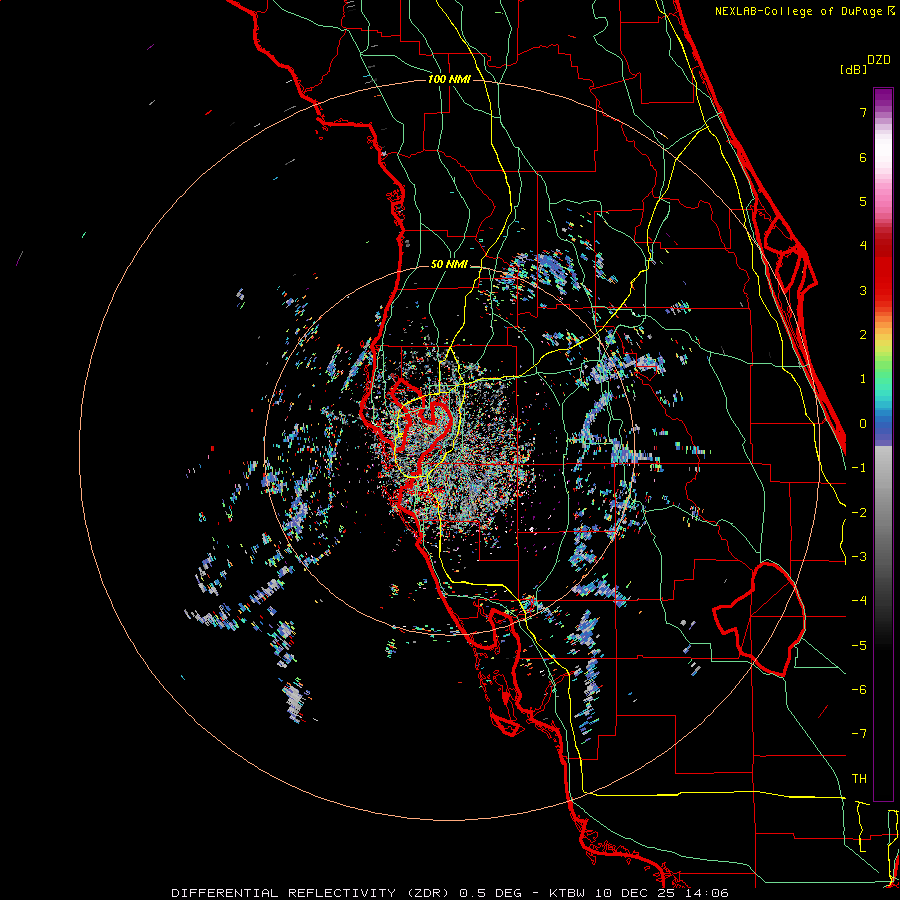
Task: Click the 3 value on the color scale
Action: coord(863,290)
